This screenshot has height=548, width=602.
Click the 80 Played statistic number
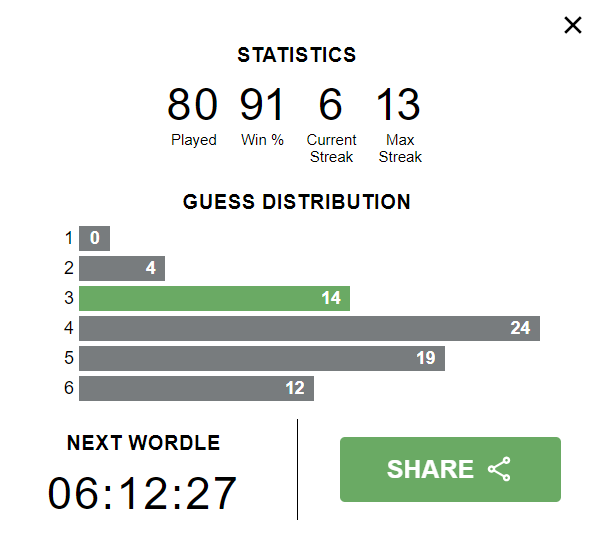[x=193, y=104]
